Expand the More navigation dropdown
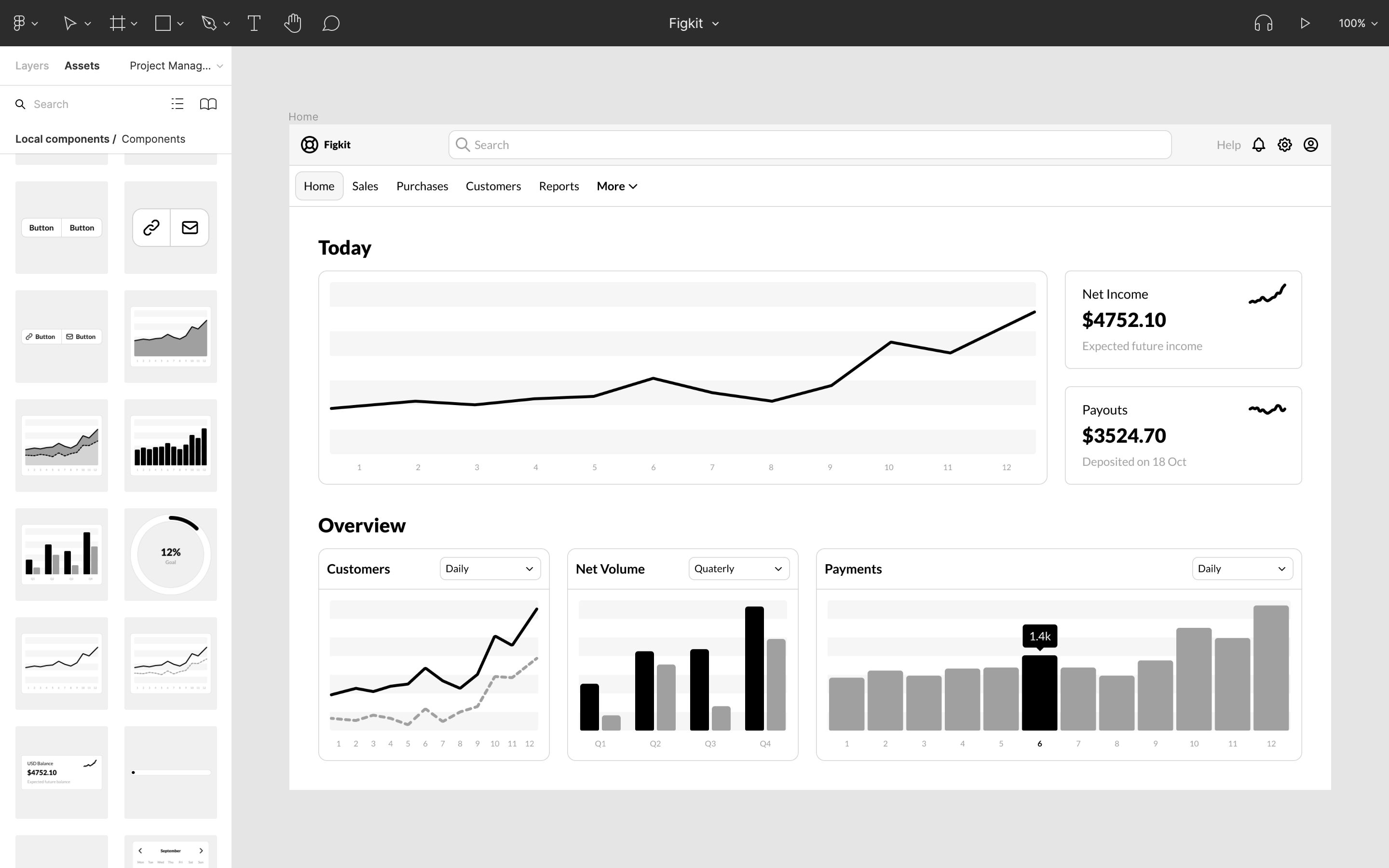 tap(617, 185)
